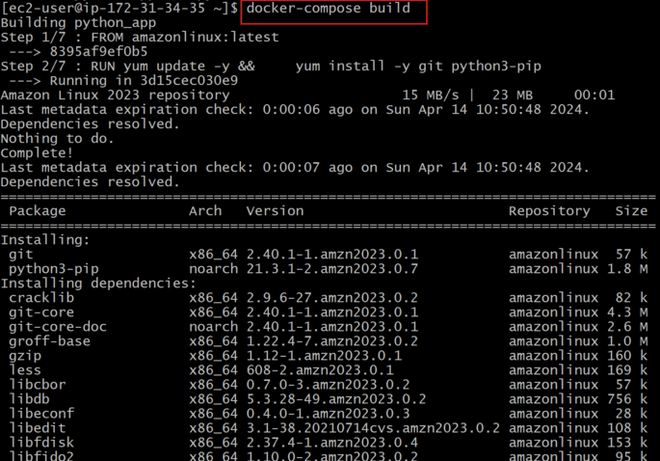Click the shell prompt '[ec2-user@ip-172-31-34-35 ~]$'
The height and width of the screenshot is (461, 660).
coord(120,8)
